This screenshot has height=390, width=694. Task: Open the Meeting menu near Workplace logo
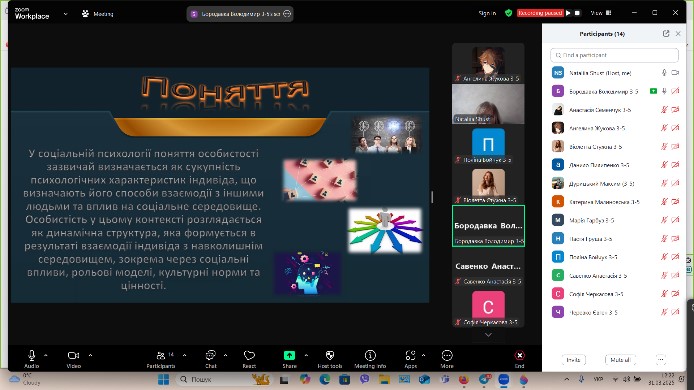[x=98, y=14]
